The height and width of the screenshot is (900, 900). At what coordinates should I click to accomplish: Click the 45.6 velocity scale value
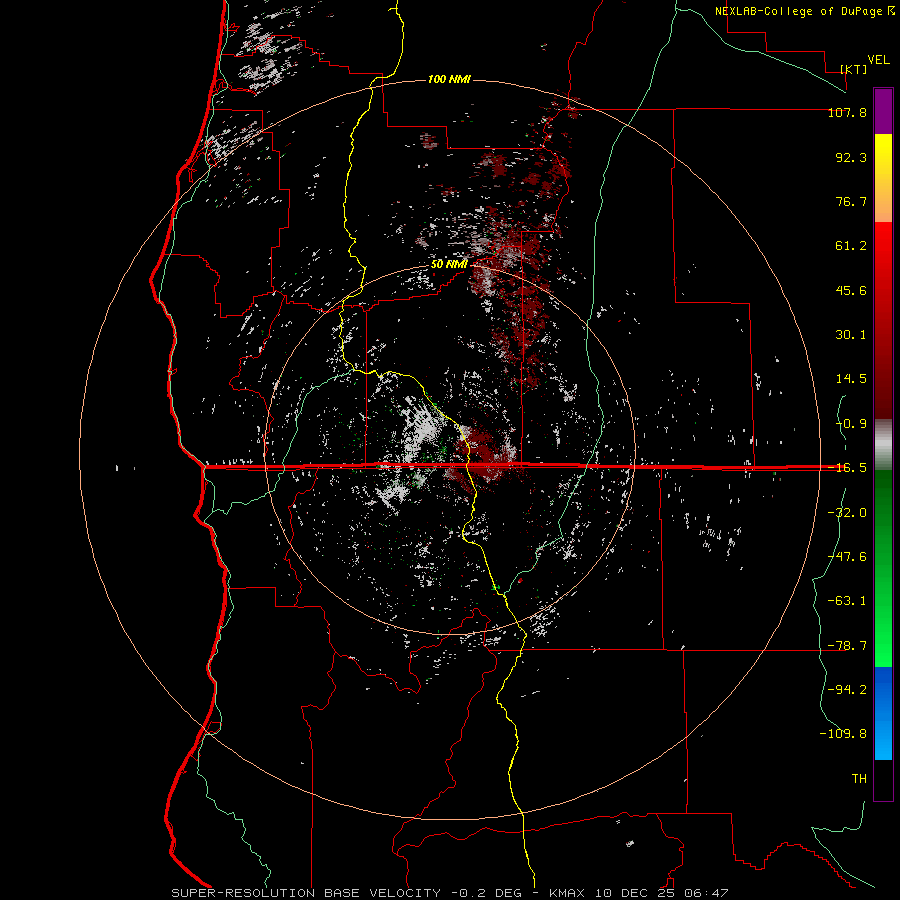tap(851, 290)
